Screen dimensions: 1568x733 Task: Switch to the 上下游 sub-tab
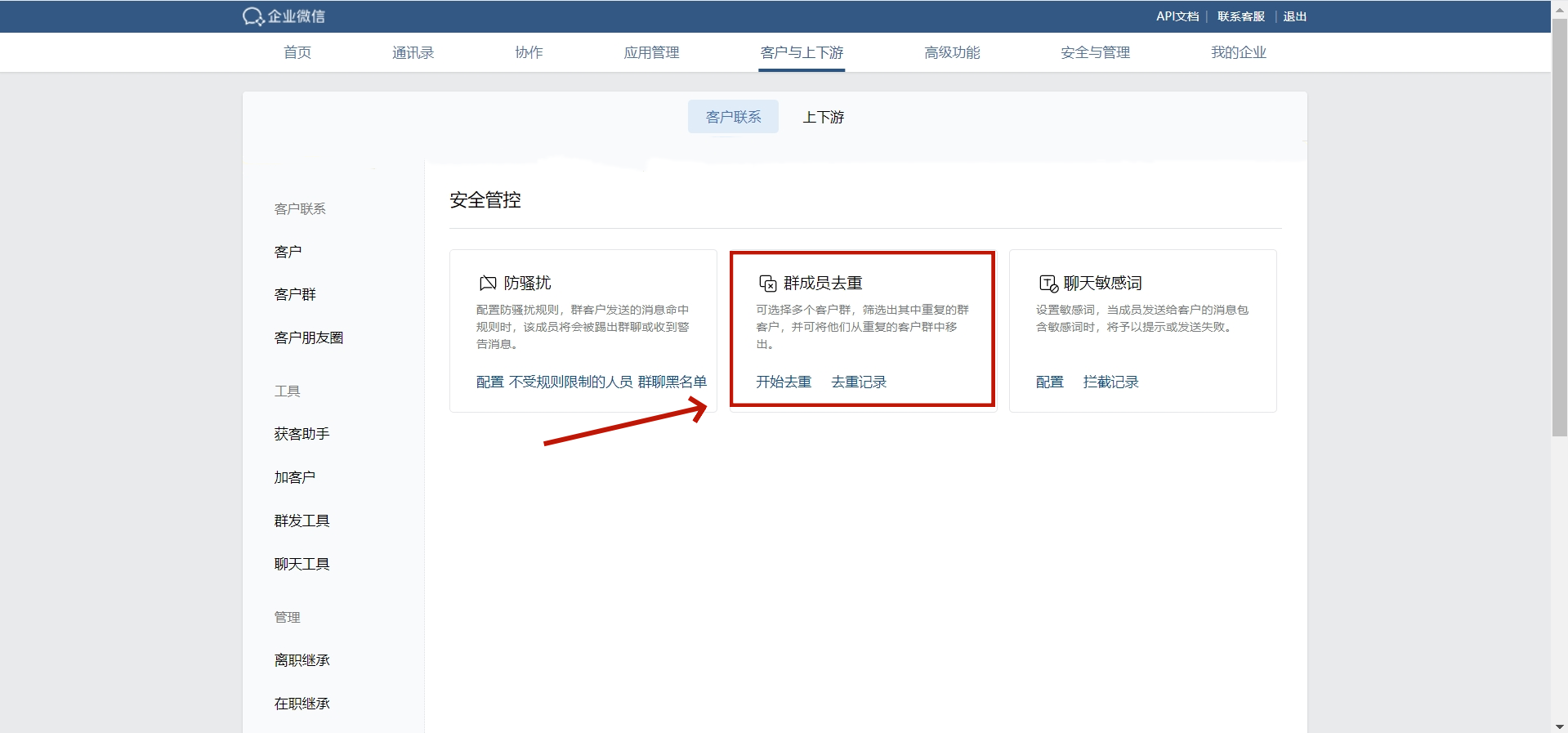point(823,117)
